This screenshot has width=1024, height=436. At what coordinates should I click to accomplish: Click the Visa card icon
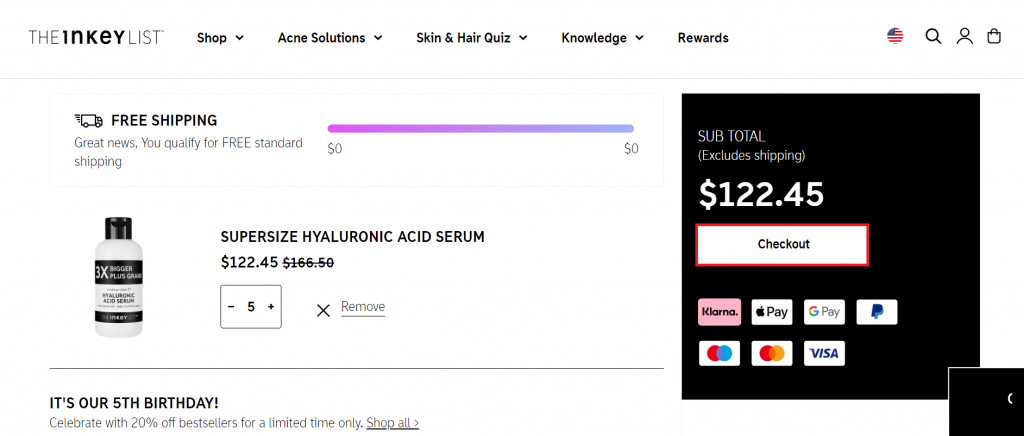click(x=824, y=353)
